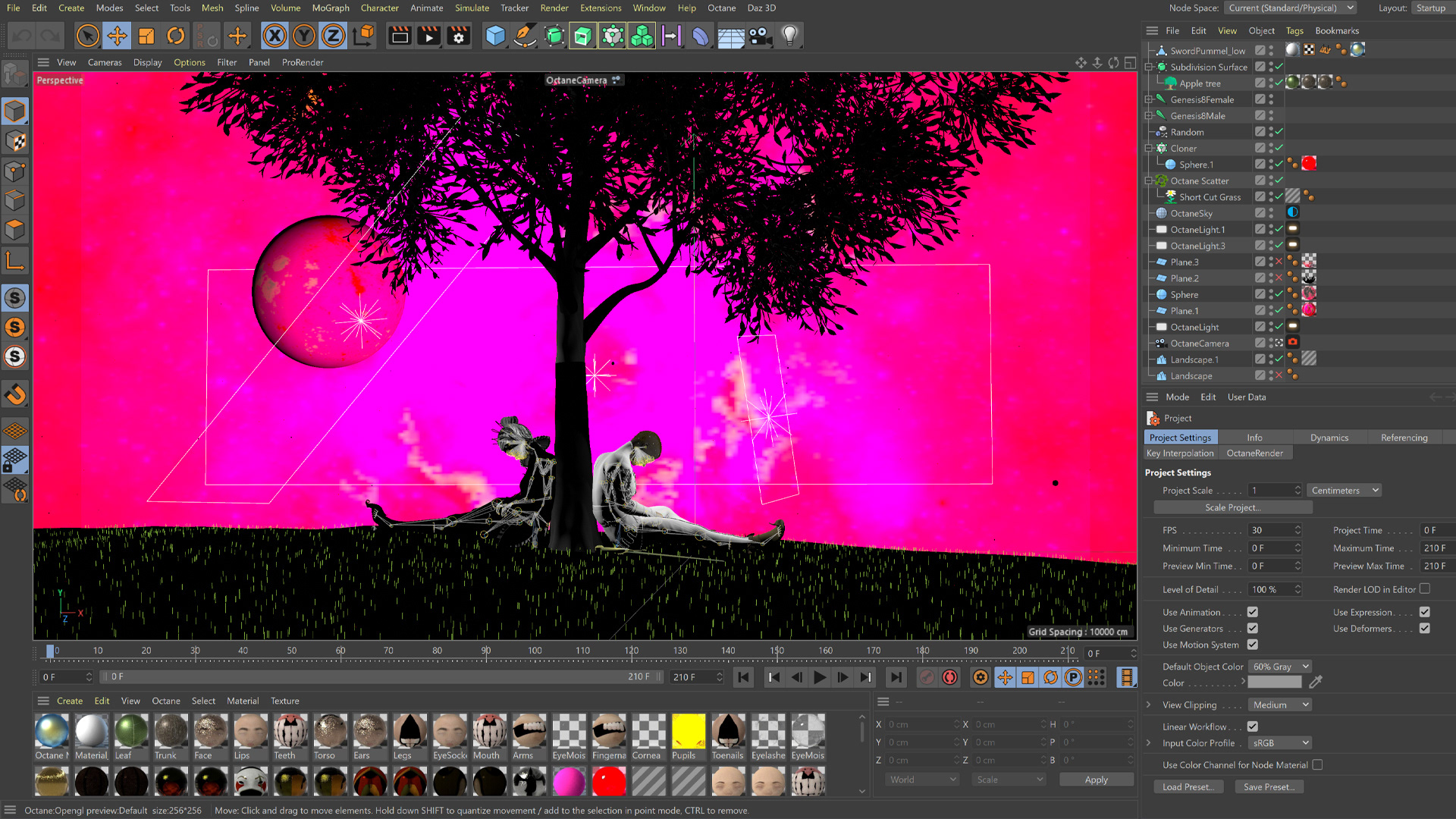Image resolution: width=1456 pixels, height=819 pixels.
Task: Toggle X axis lock
Action: tap(275, 36)
